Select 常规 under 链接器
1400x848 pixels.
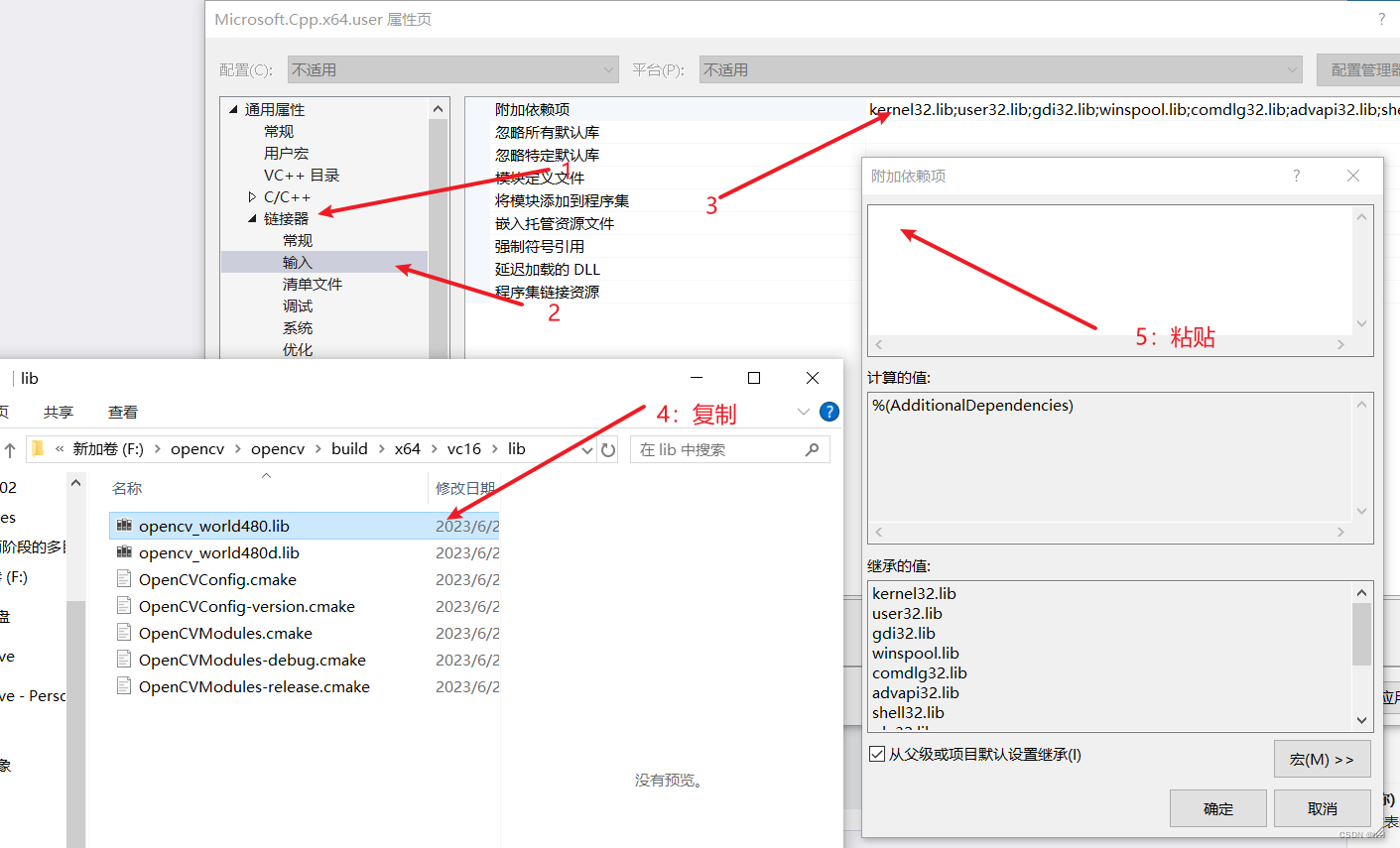(298, 241)
